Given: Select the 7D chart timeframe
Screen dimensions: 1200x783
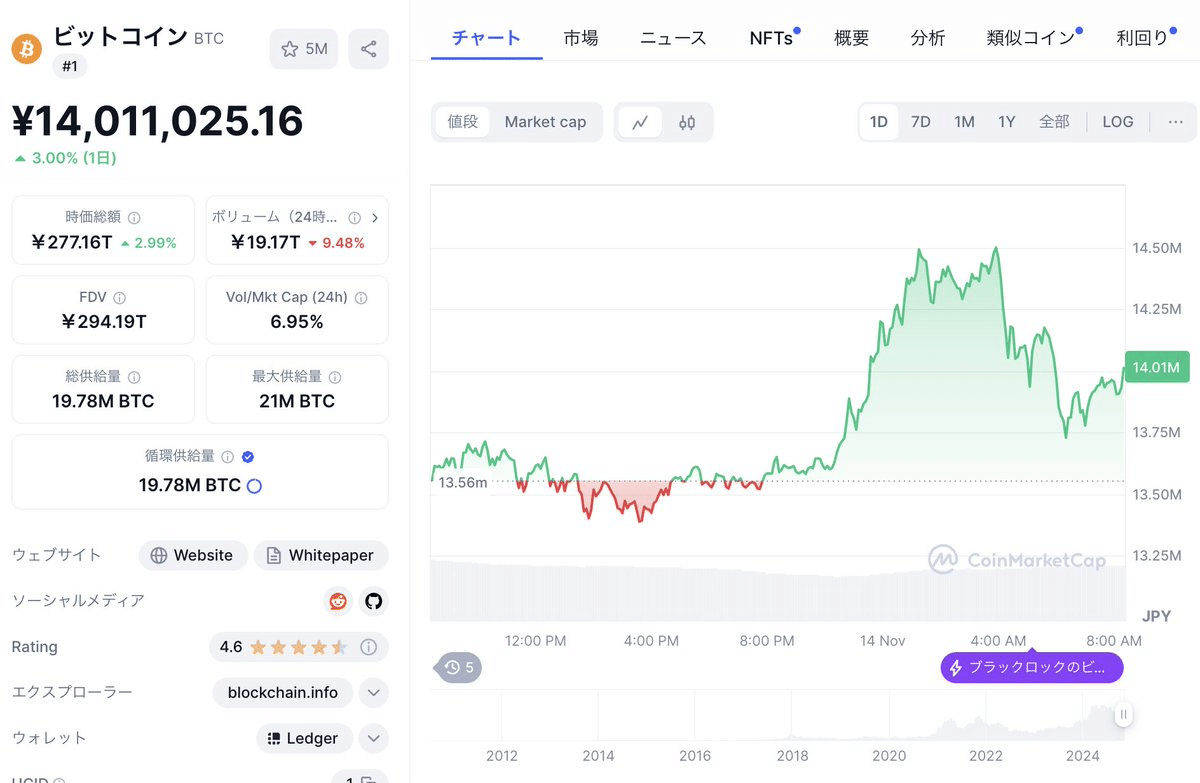Looking at the screenshot, I should tap(920, 121).
